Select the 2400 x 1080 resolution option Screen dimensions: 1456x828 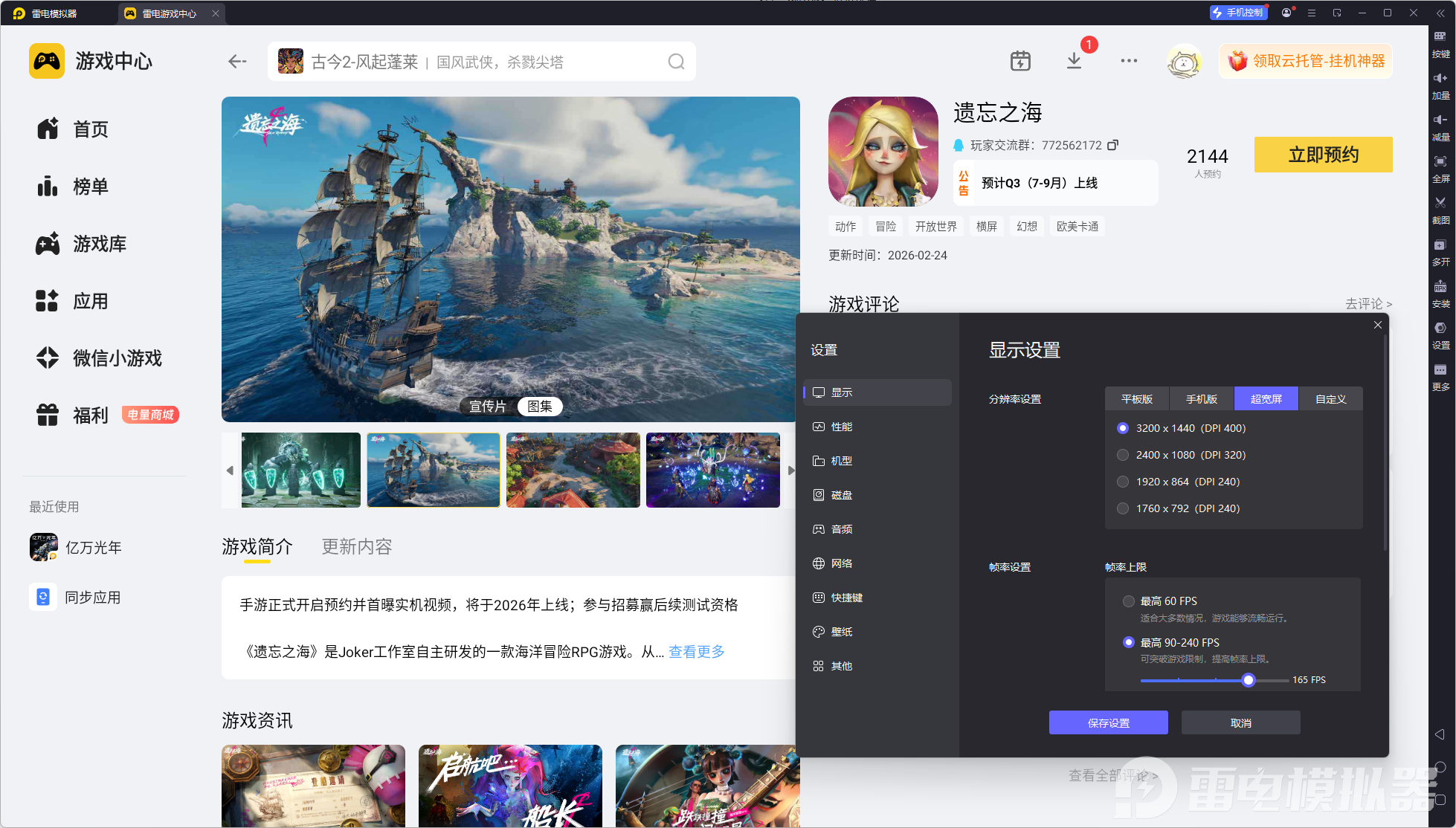click(1123, 455)
